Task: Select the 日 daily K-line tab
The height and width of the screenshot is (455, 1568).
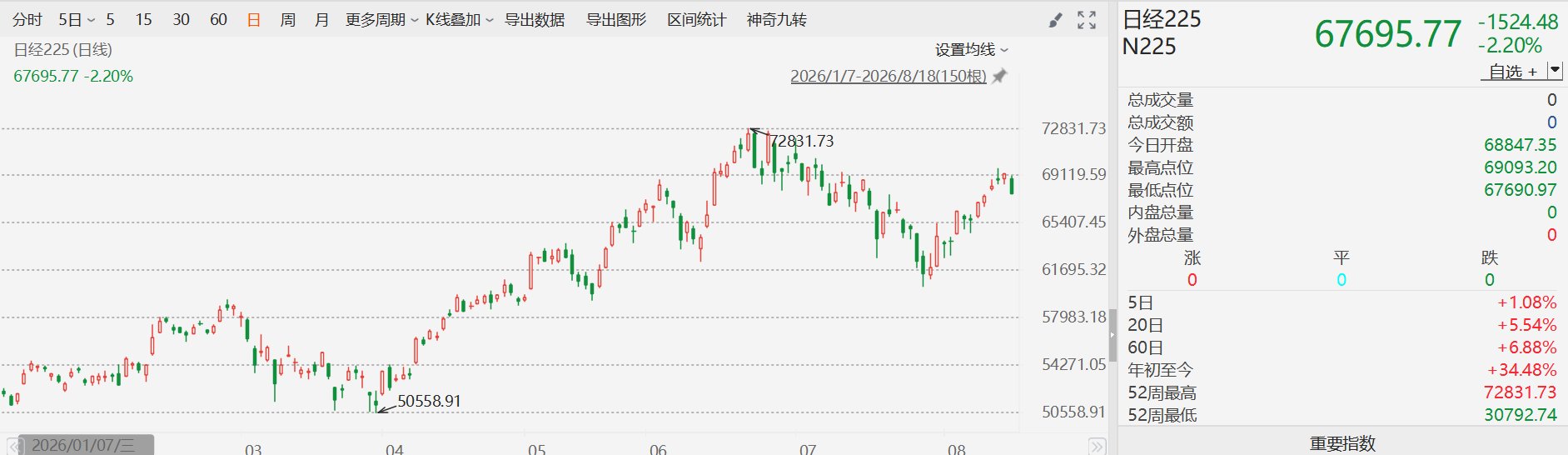Action: (254, 20)
